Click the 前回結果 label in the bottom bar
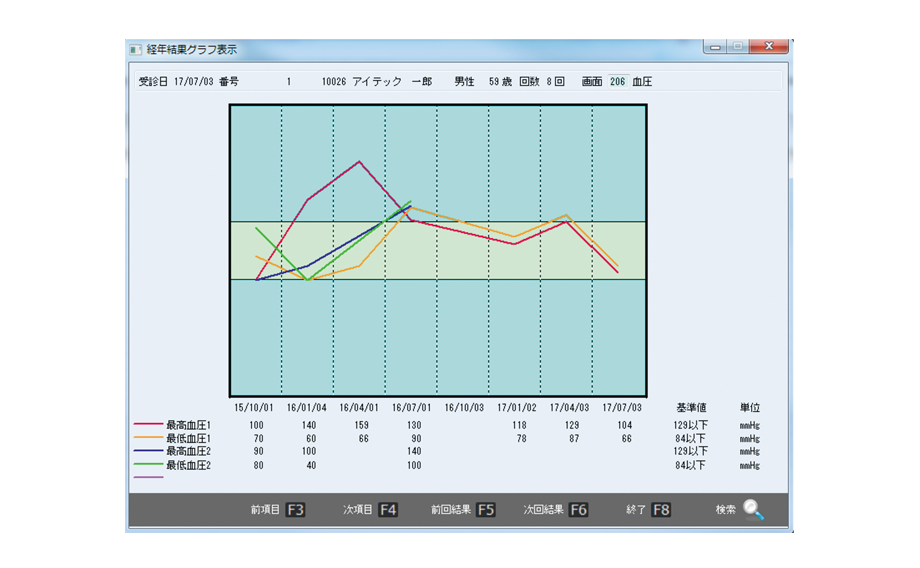This screenshot has width=920, height=568. [x=450, y=510]
